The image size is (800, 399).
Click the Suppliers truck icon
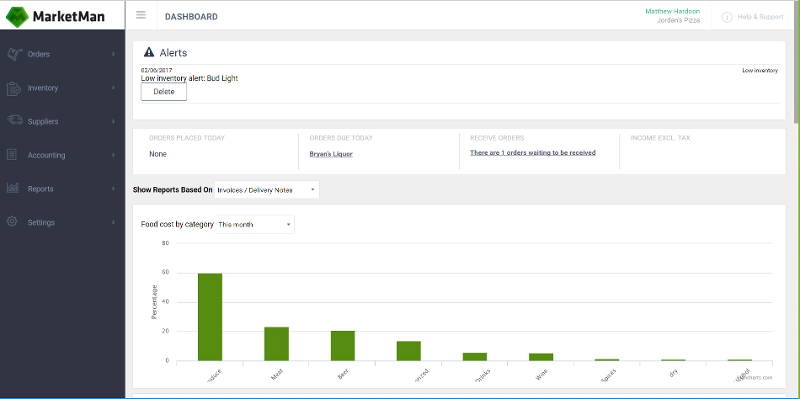tap(14, 120)
